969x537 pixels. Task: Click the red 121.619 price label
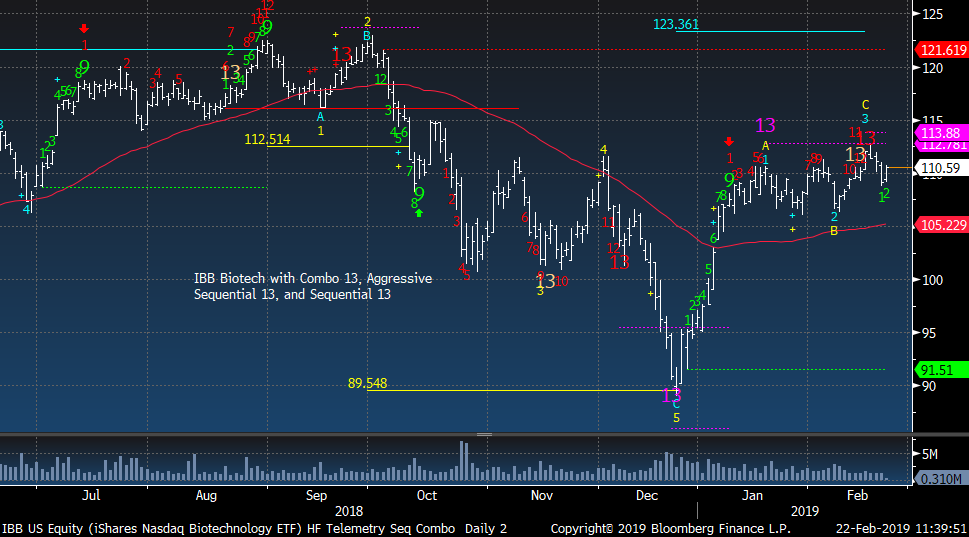pyautogui.click(x=942, y=50)
